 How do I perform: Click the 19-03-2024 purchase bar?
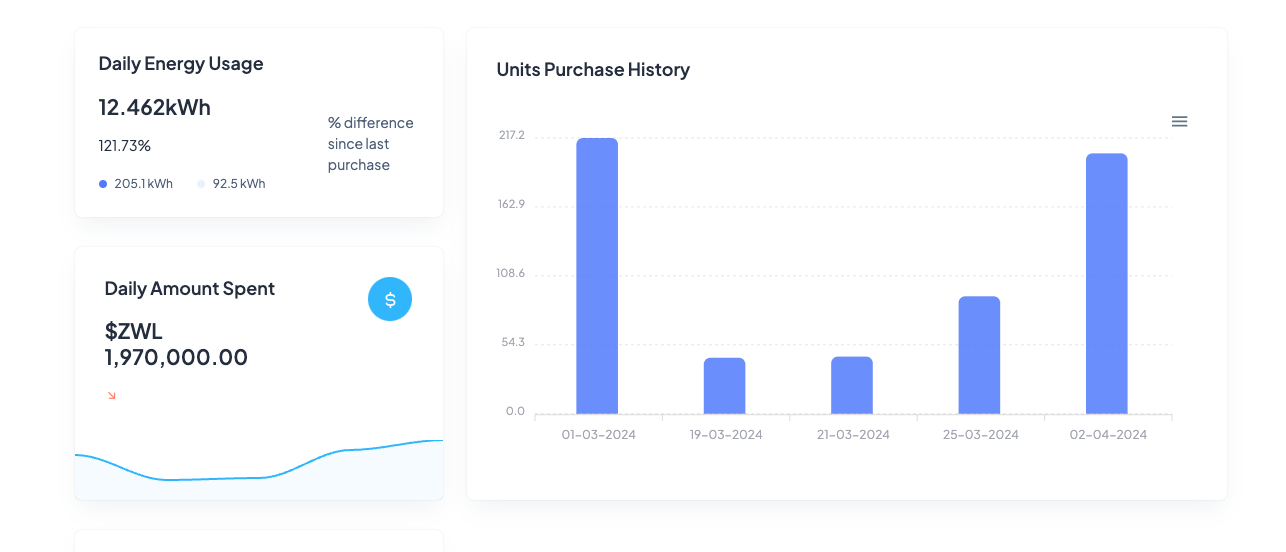point(724,386)
